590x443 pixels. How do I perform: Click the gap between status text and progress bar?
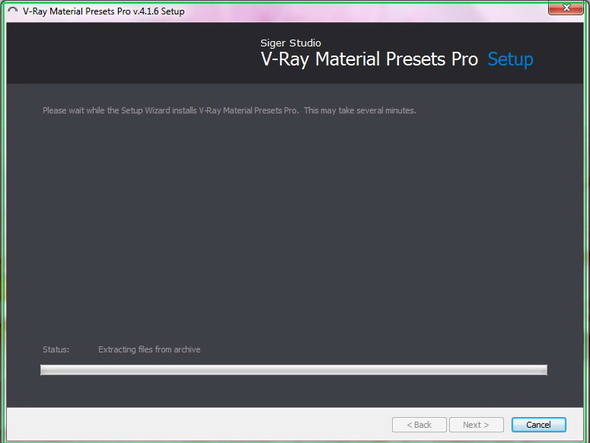(294, 359)
